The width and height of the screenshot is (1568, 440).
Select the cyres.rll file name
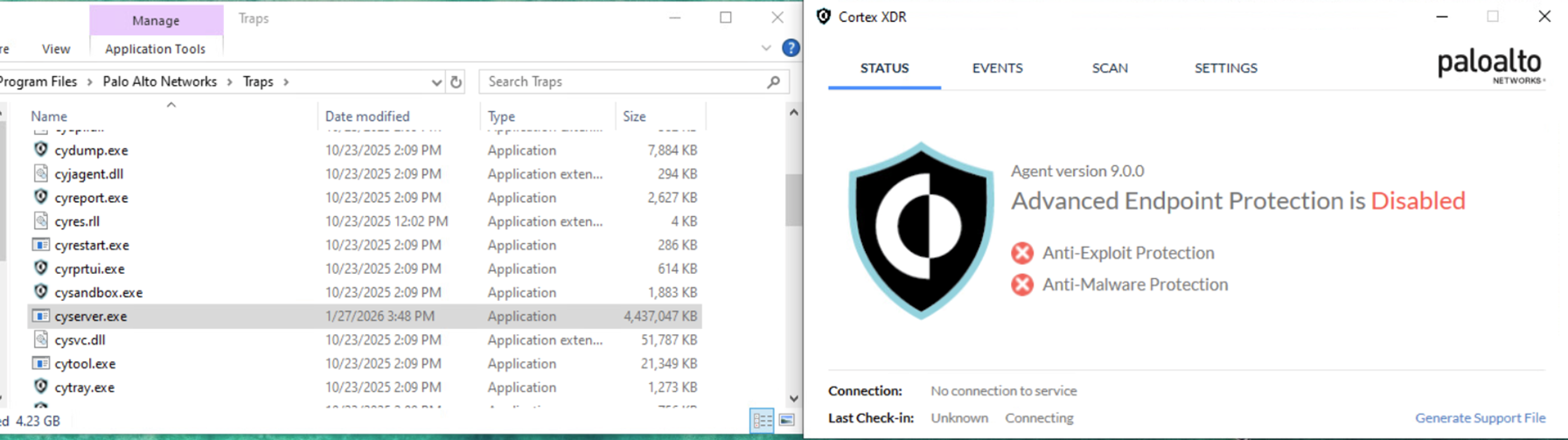(77, 221)
